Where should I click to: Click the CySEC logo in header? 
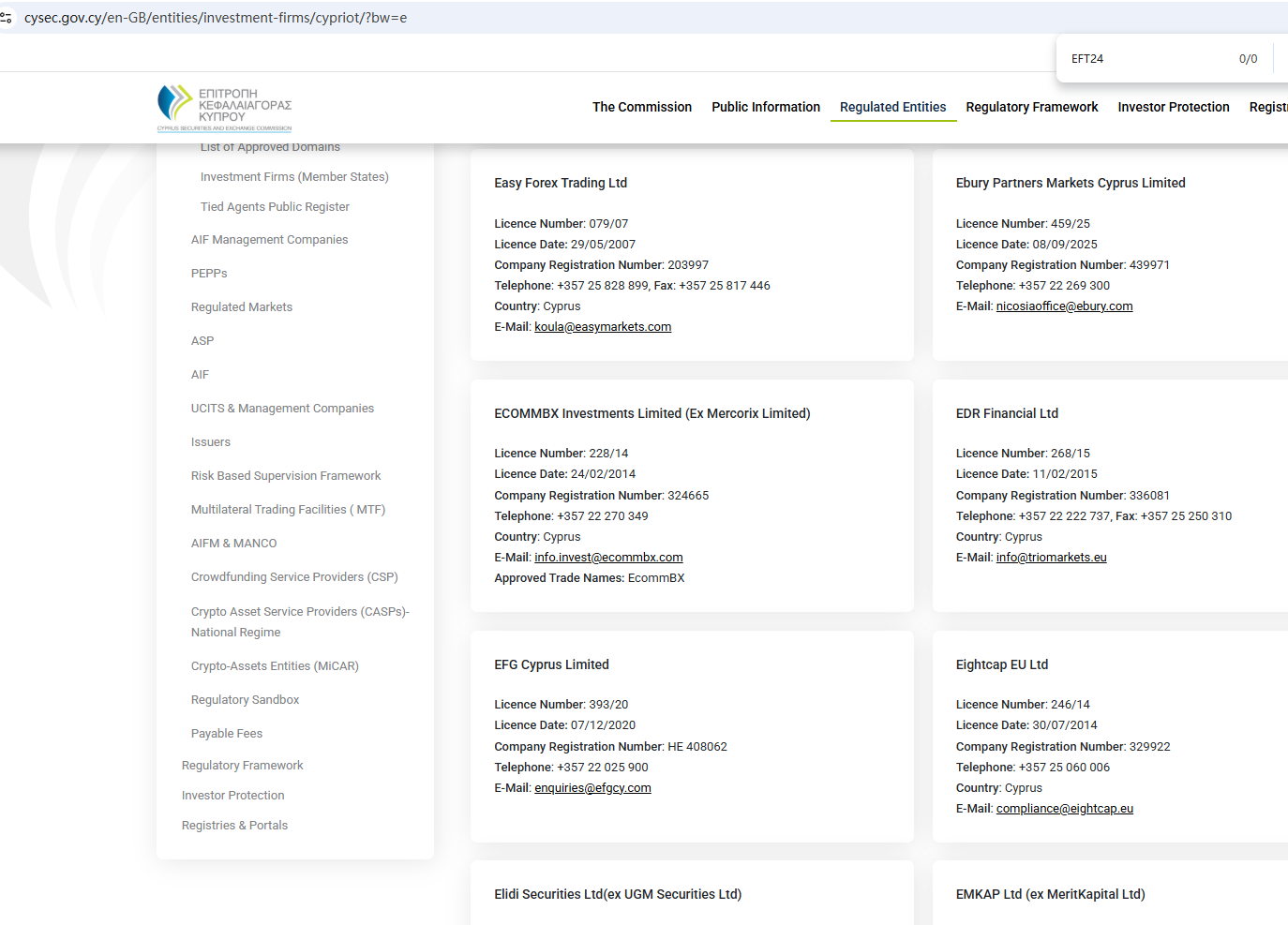pos(224,108)
